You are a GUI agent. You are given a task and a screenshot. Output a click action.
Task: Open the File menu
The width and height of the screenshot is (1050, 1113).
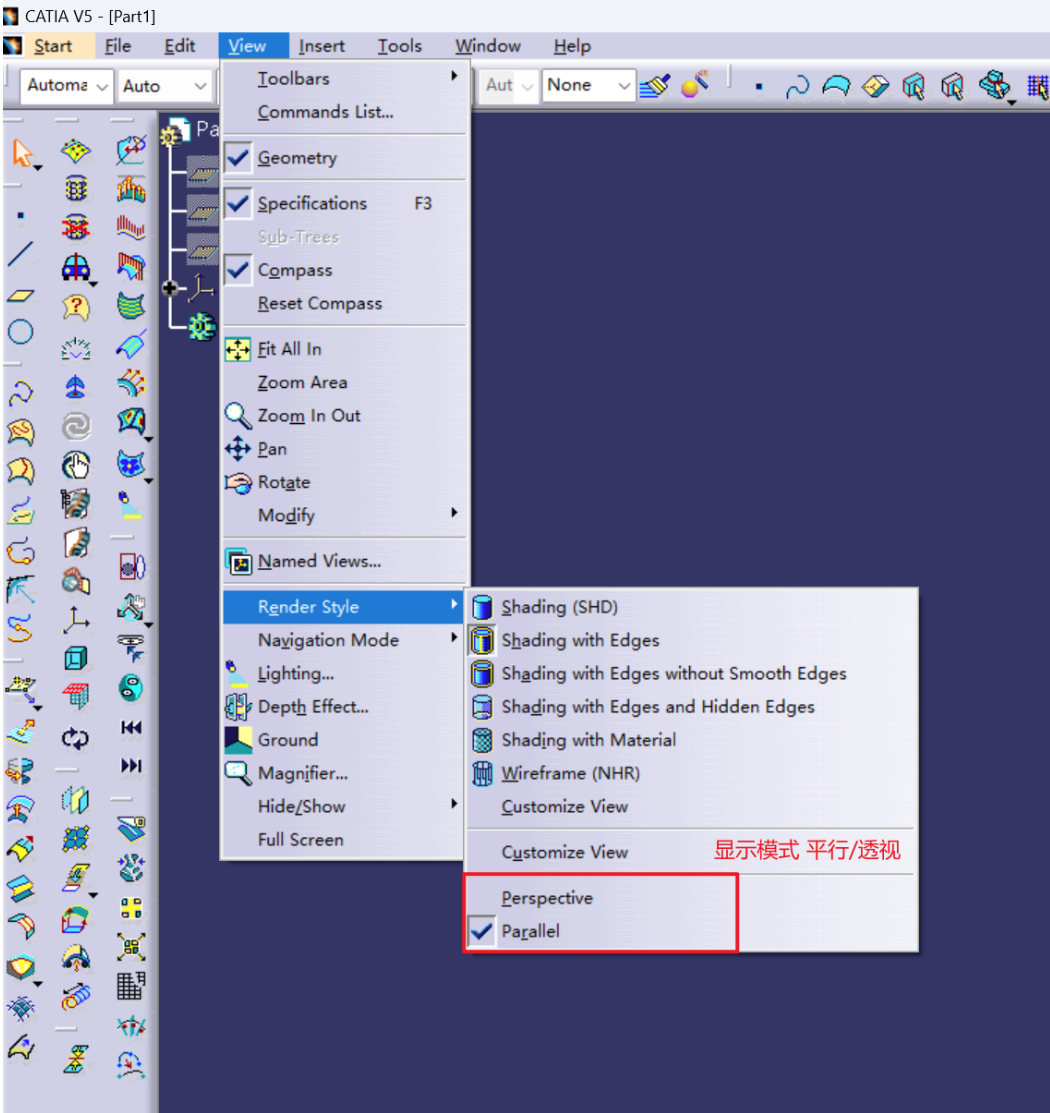(x=118, y=46)
